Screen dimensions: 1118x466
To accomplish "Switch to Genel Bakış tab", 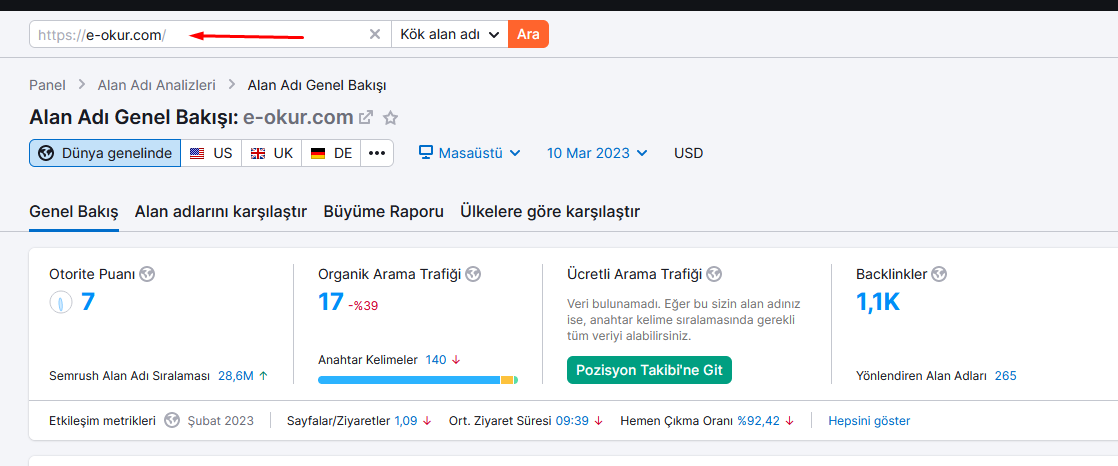I will [x=73, y=212].
